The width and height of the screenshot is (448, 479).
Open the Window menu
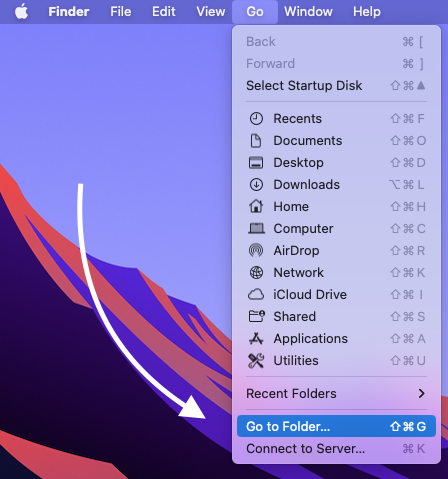coord(308,12)
